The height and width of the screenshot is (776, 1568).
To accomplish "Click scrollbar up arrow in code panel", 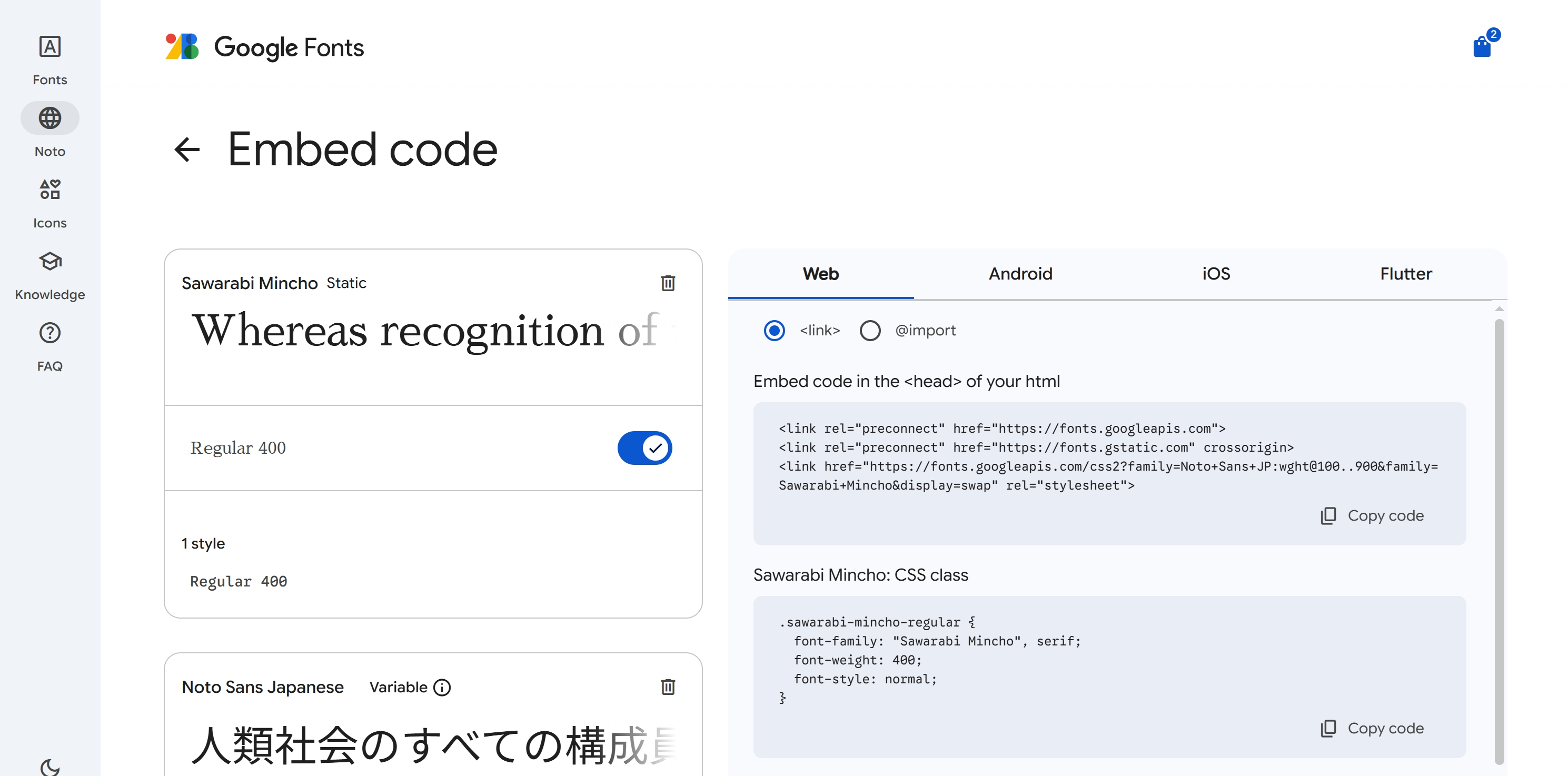I will coord(1499,309).
